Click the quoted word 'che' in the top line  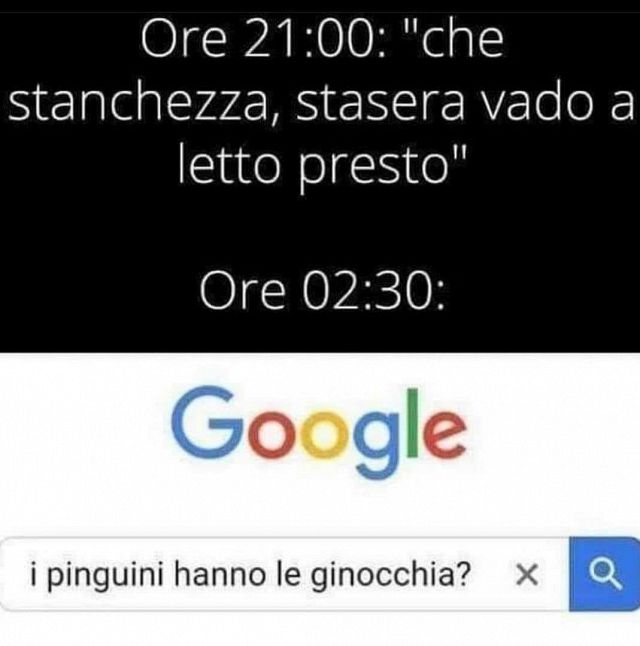point(459,41)
